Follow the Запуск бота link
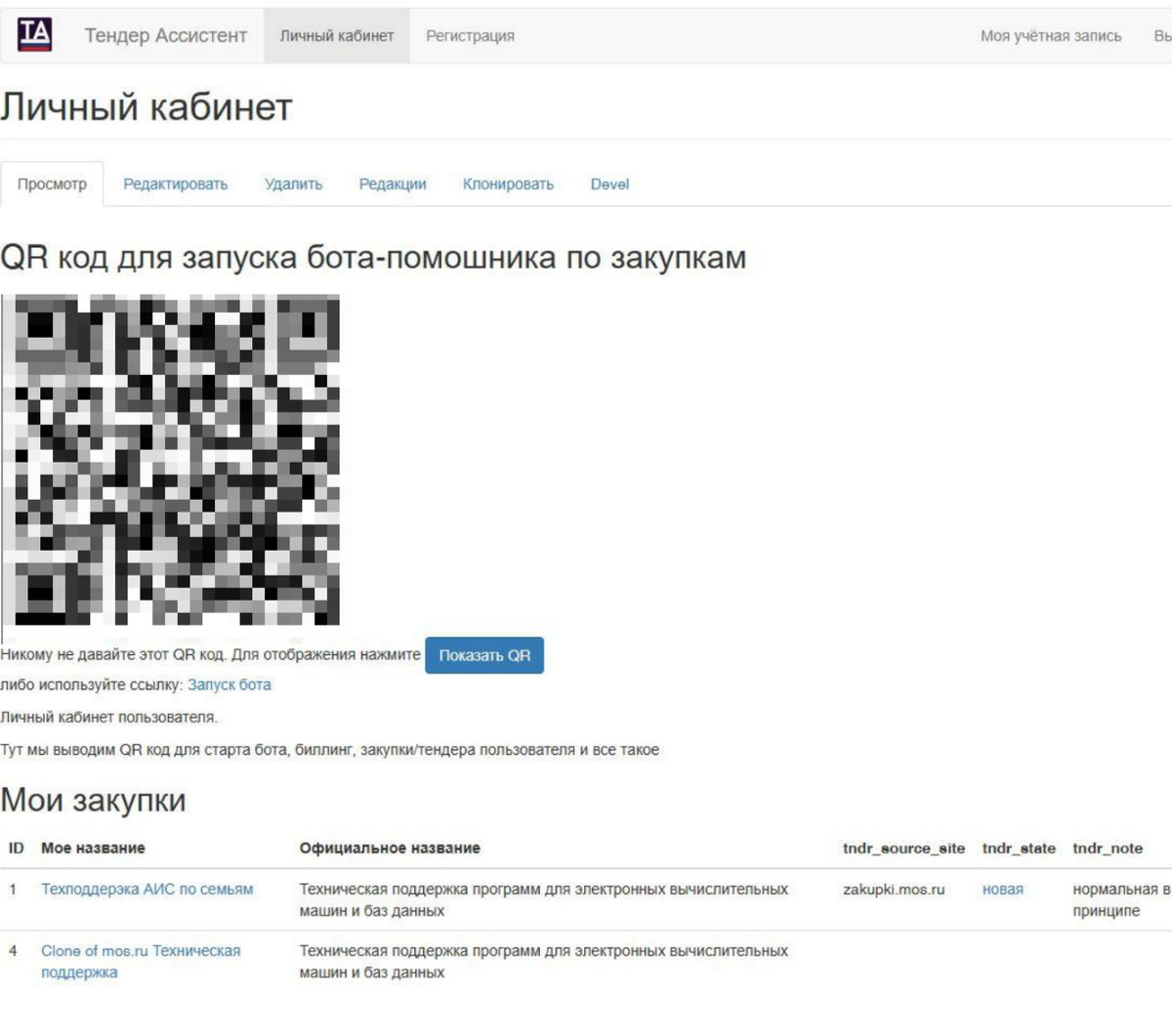Image resolution: width=1172 pixels, height=1036 pixels. [x=230, y=684]
